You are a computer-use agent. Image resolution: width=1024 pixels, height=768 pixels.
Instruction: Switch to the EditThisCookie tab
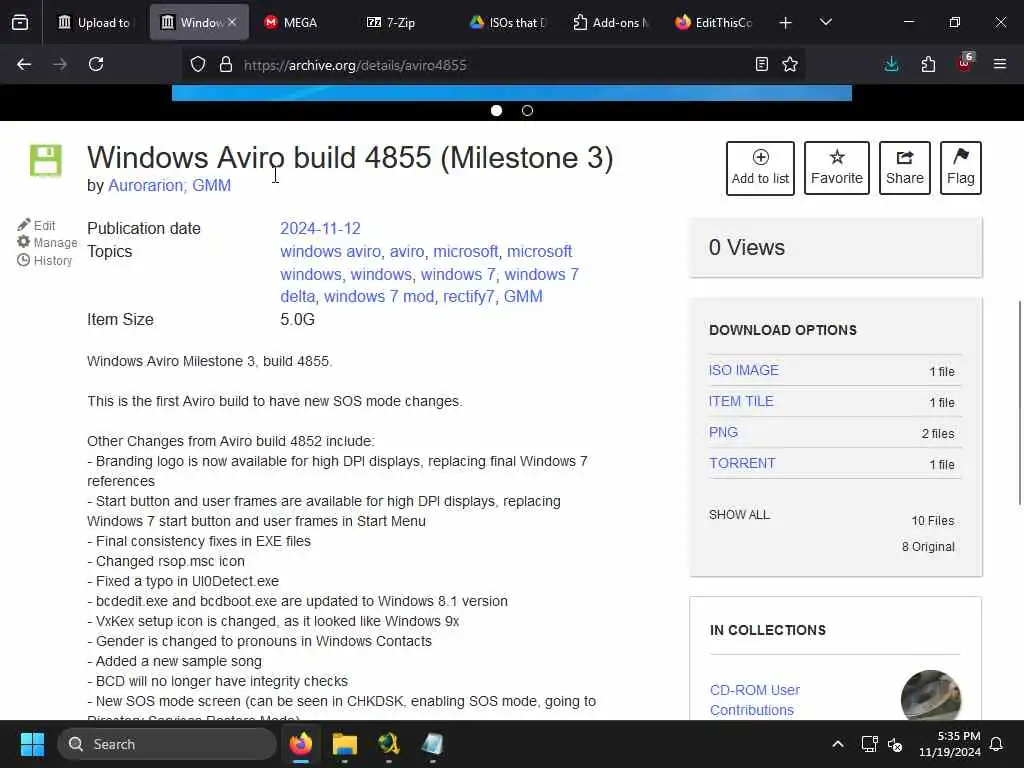point(713,23)
